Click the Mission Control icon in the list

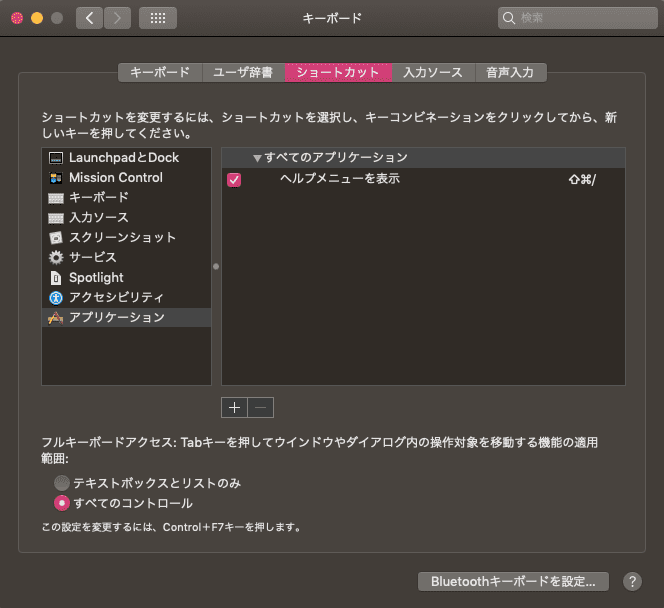(x=56, y=178)
